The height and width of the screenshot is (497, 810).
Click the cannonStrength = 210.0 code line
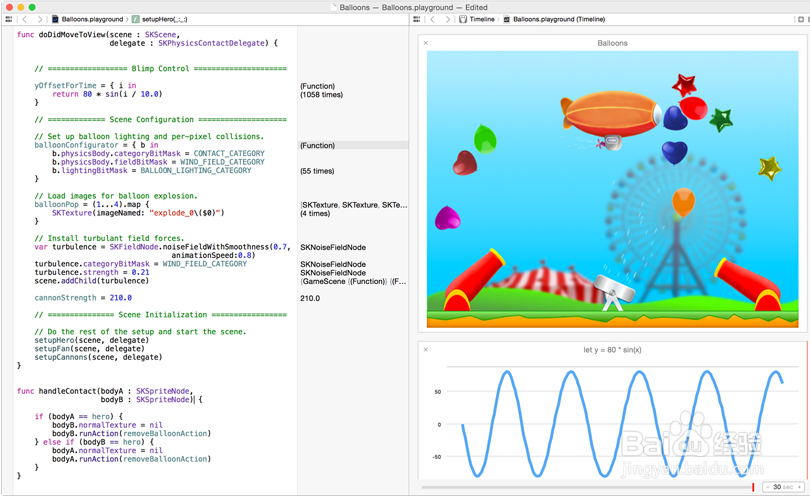tap(83, 298)
